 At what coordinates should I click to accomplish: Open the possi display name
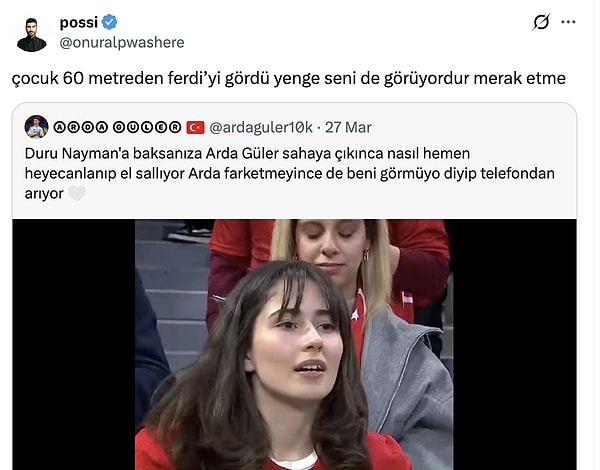click(78, 22)
